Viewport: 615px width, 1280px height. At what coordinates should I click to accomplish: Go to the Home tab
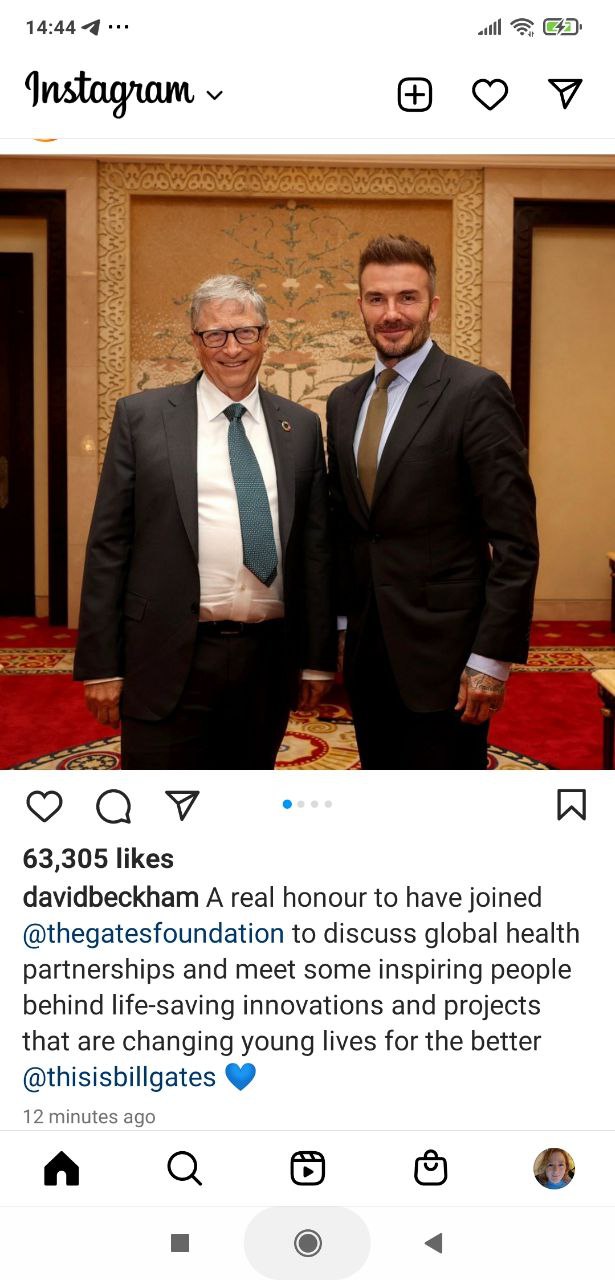point(61,1167)
